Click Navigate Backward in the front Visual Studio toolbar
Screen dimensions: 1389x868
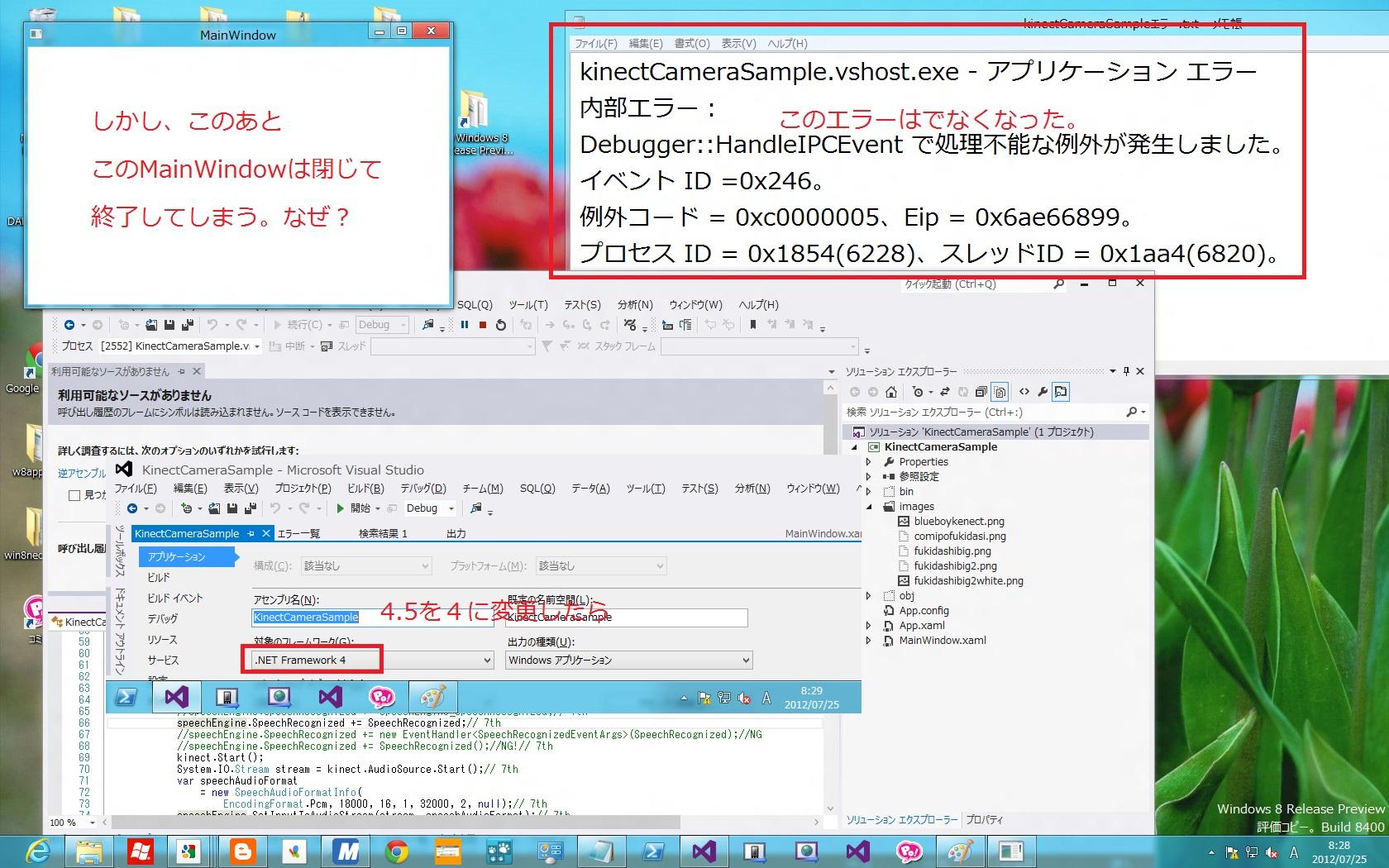coord(132,508)
